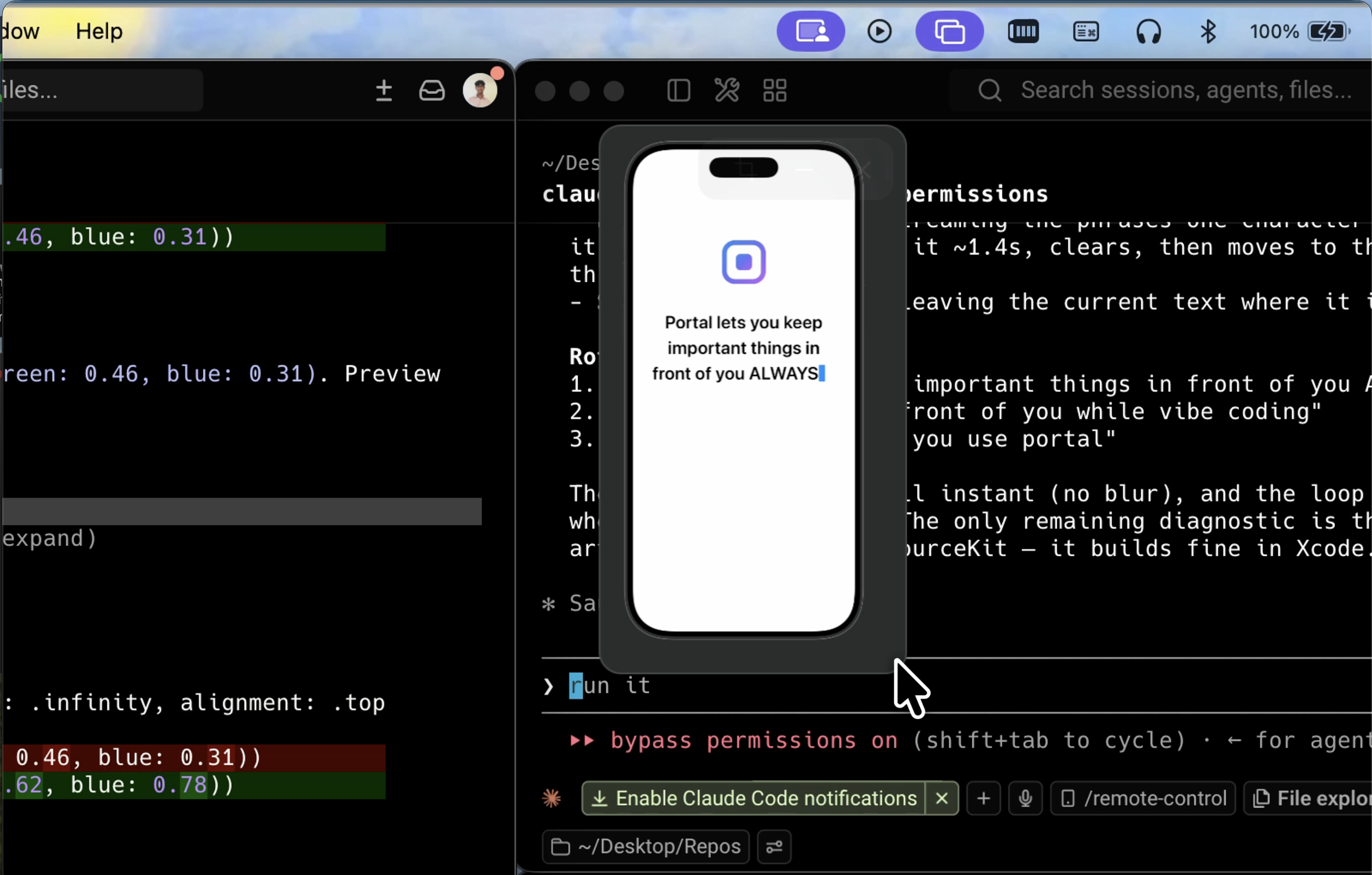Screen dimensions: 1372x875
Task: Open the headphones audio menu bar icon
Action: tap(1148, 31)
